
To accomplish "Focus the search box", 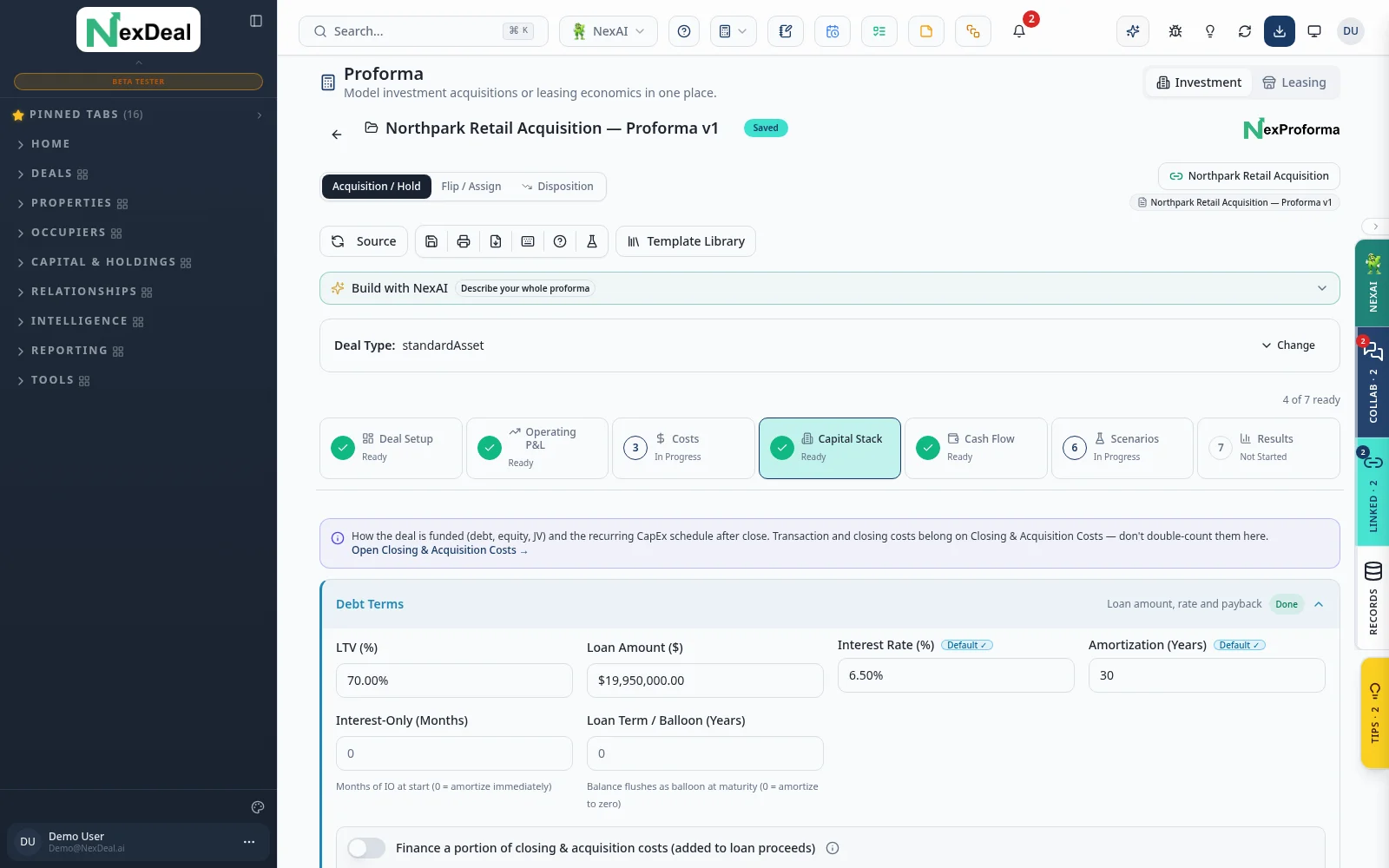I will tap(424, 31).
